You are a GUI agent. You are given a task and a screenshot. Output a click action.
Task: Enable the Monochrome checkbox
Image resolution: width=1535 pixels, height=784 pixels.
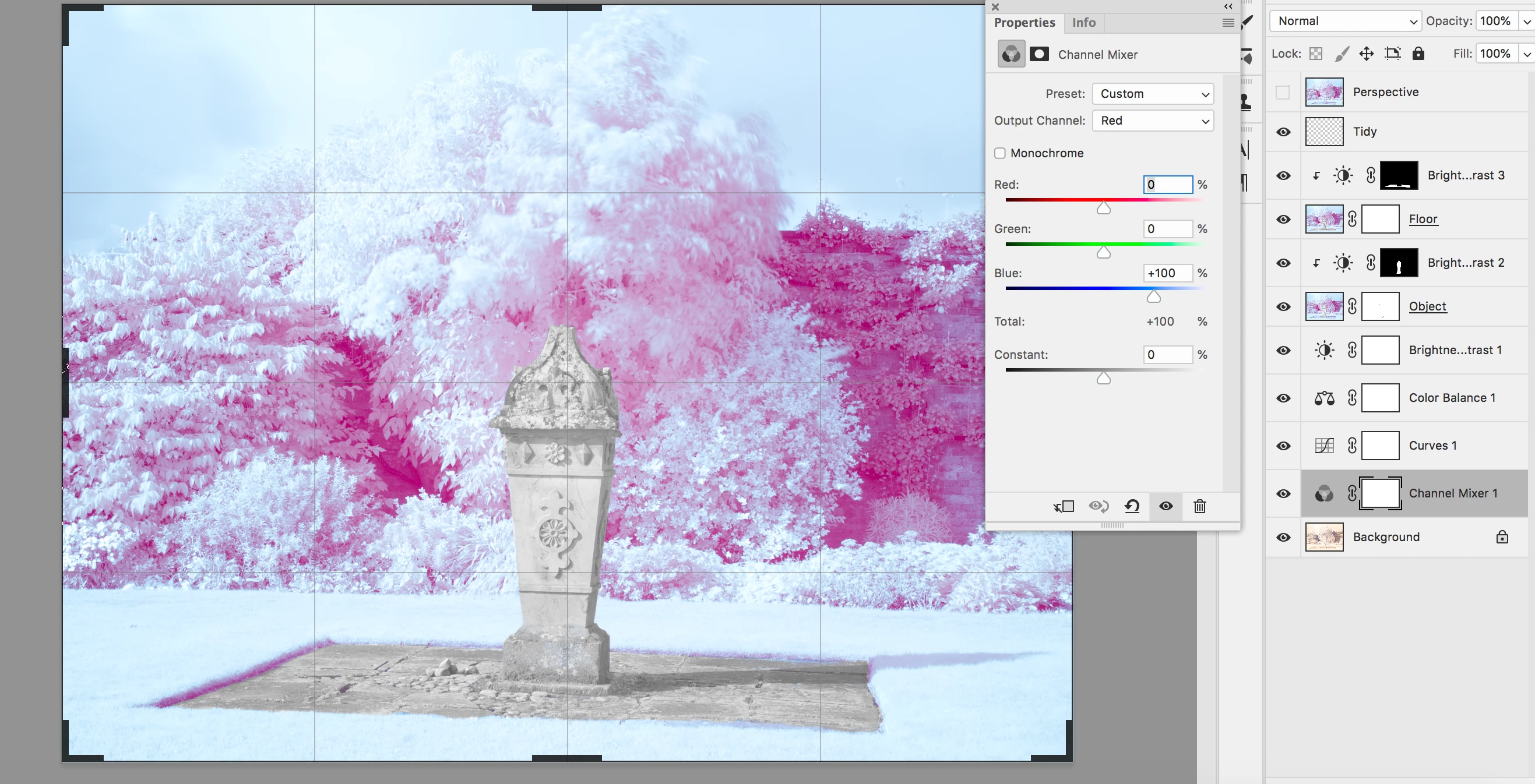1000,153
